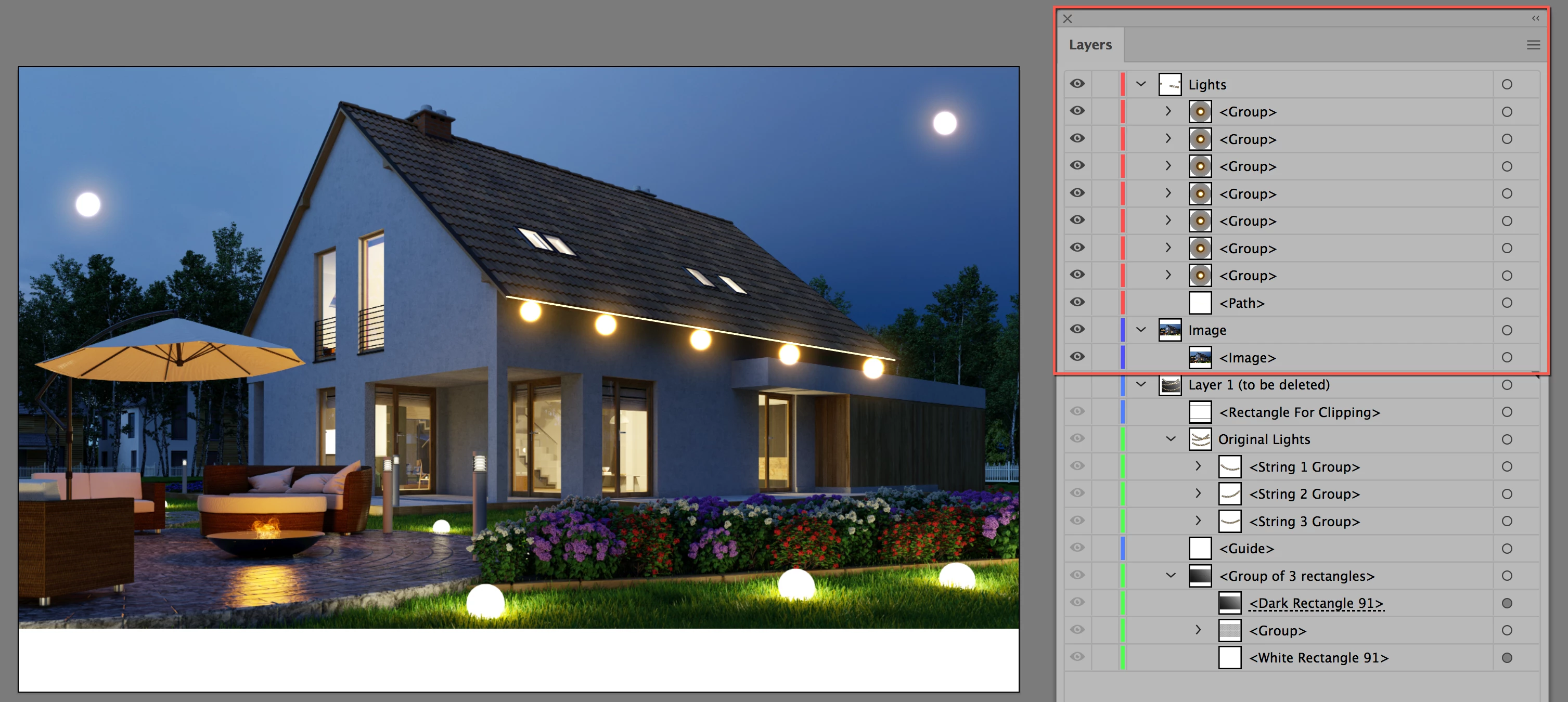Click target circle of White Rectangle 91

1507,658
